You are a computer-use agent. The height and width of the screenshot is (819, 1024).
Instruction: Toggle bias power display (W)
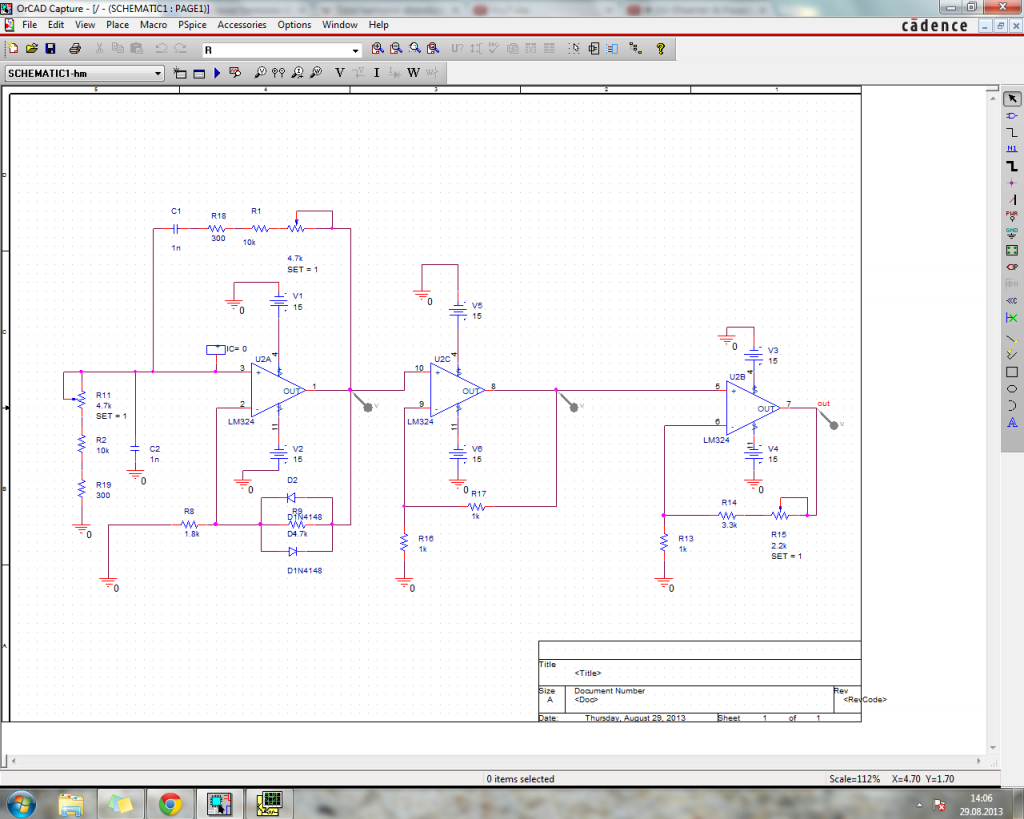coord(412,73)
